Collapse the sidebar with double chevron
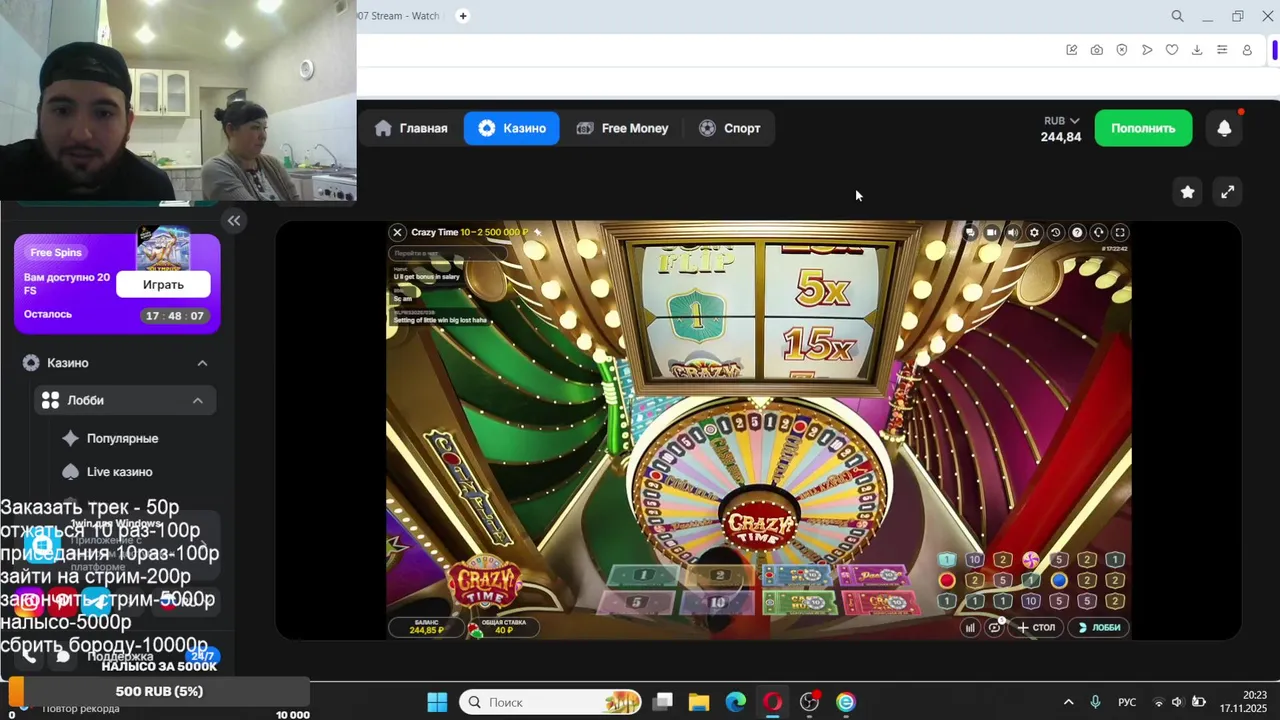 234,221
